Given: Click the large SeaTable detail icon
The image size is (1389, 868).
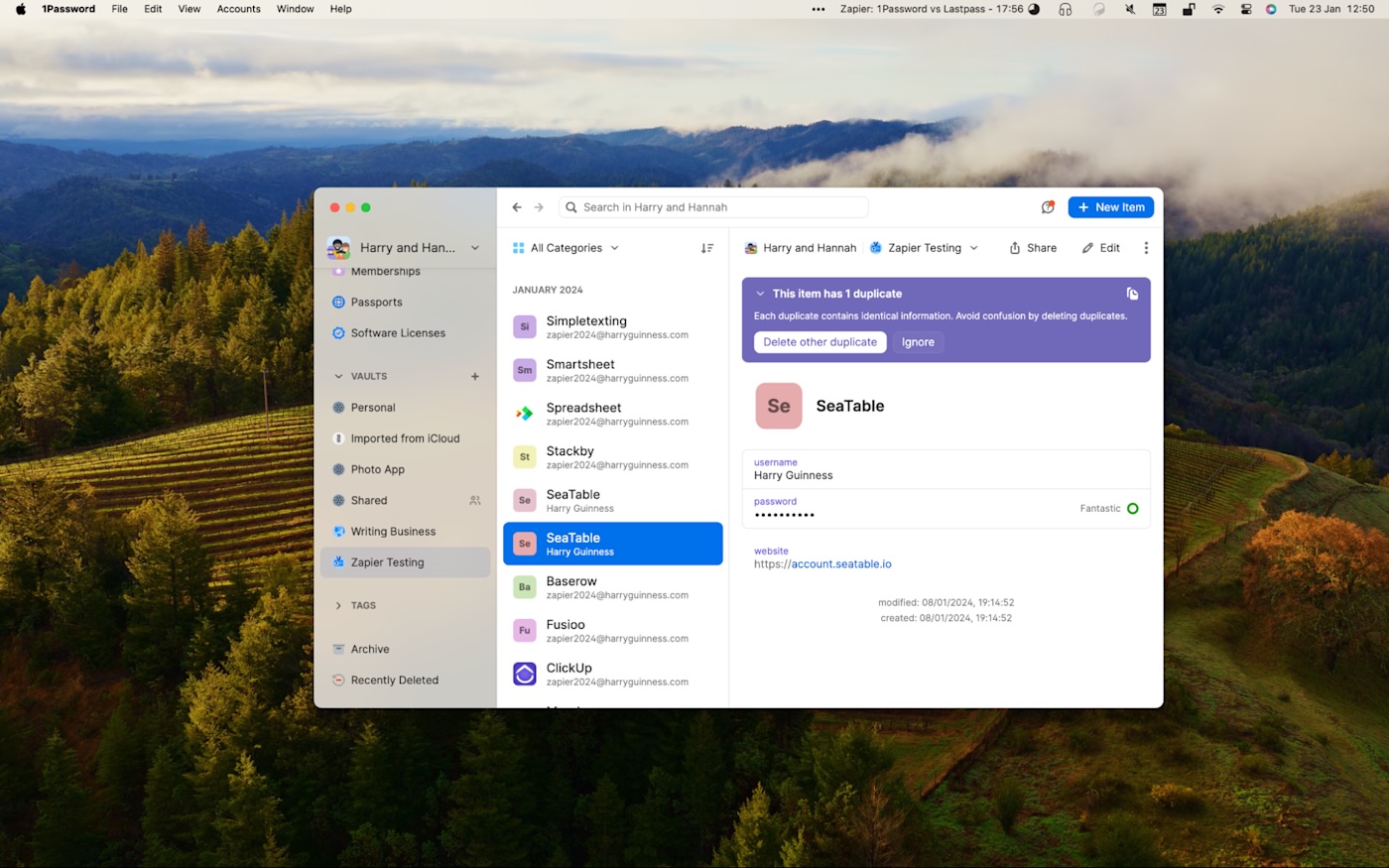Looking at the screenshot, I should click(x=779, y=406).
